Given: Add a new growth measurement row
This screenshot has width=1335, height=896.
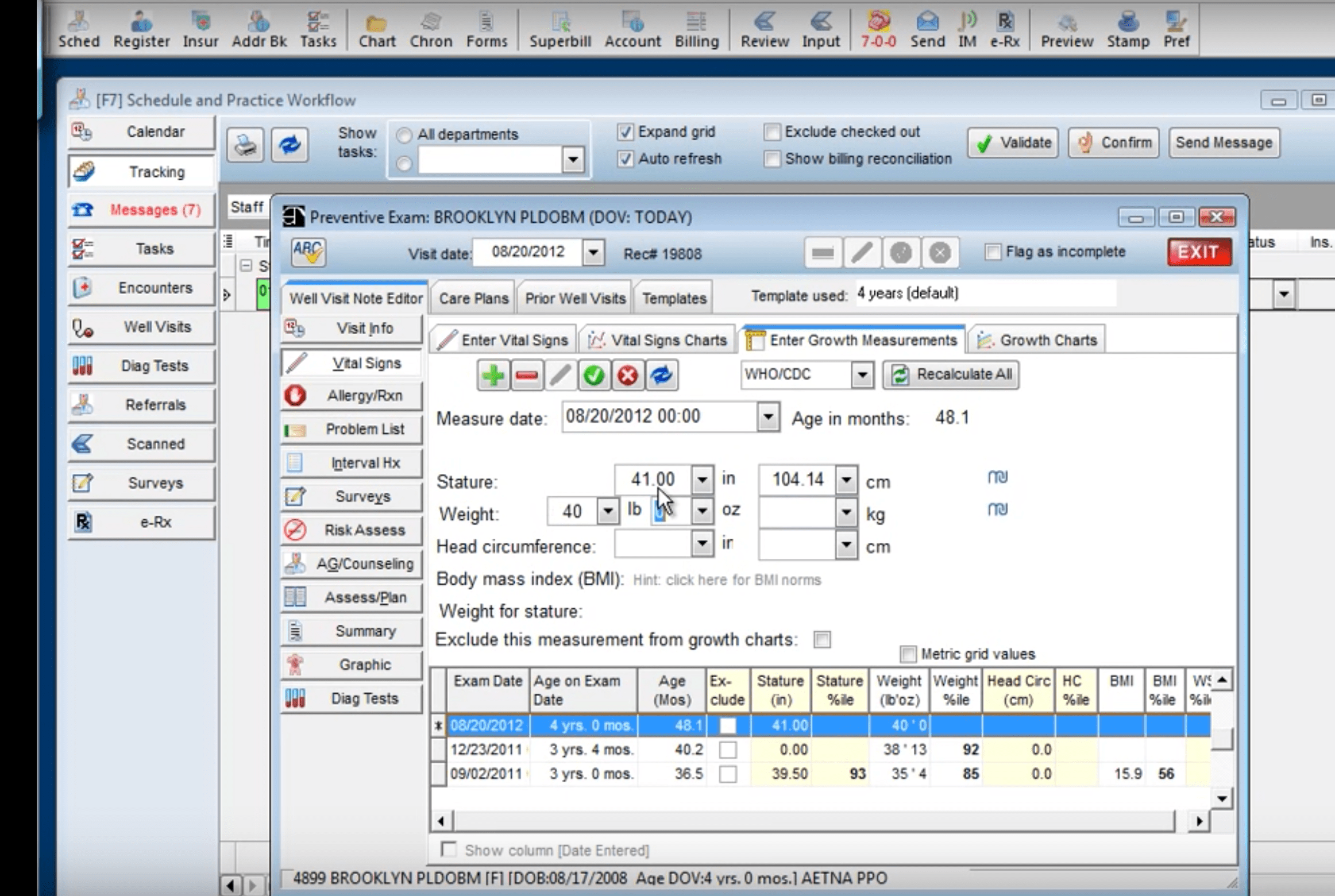Looking at the screenshot, I should [x=493, y=375].
